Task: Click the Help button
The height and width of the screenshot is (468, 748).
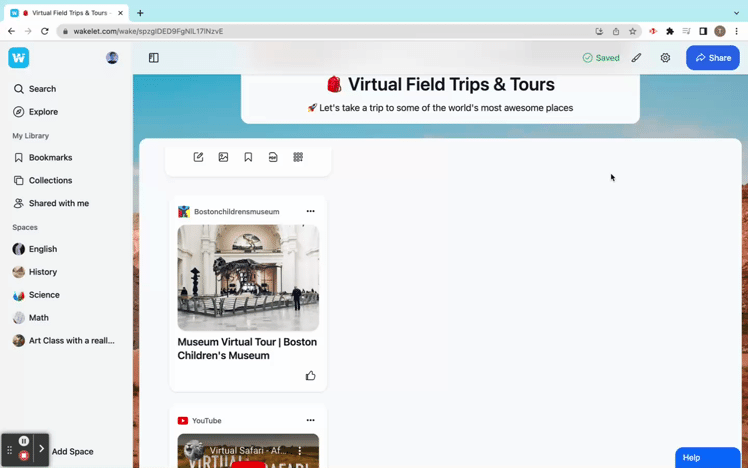Action: [707, 458]
